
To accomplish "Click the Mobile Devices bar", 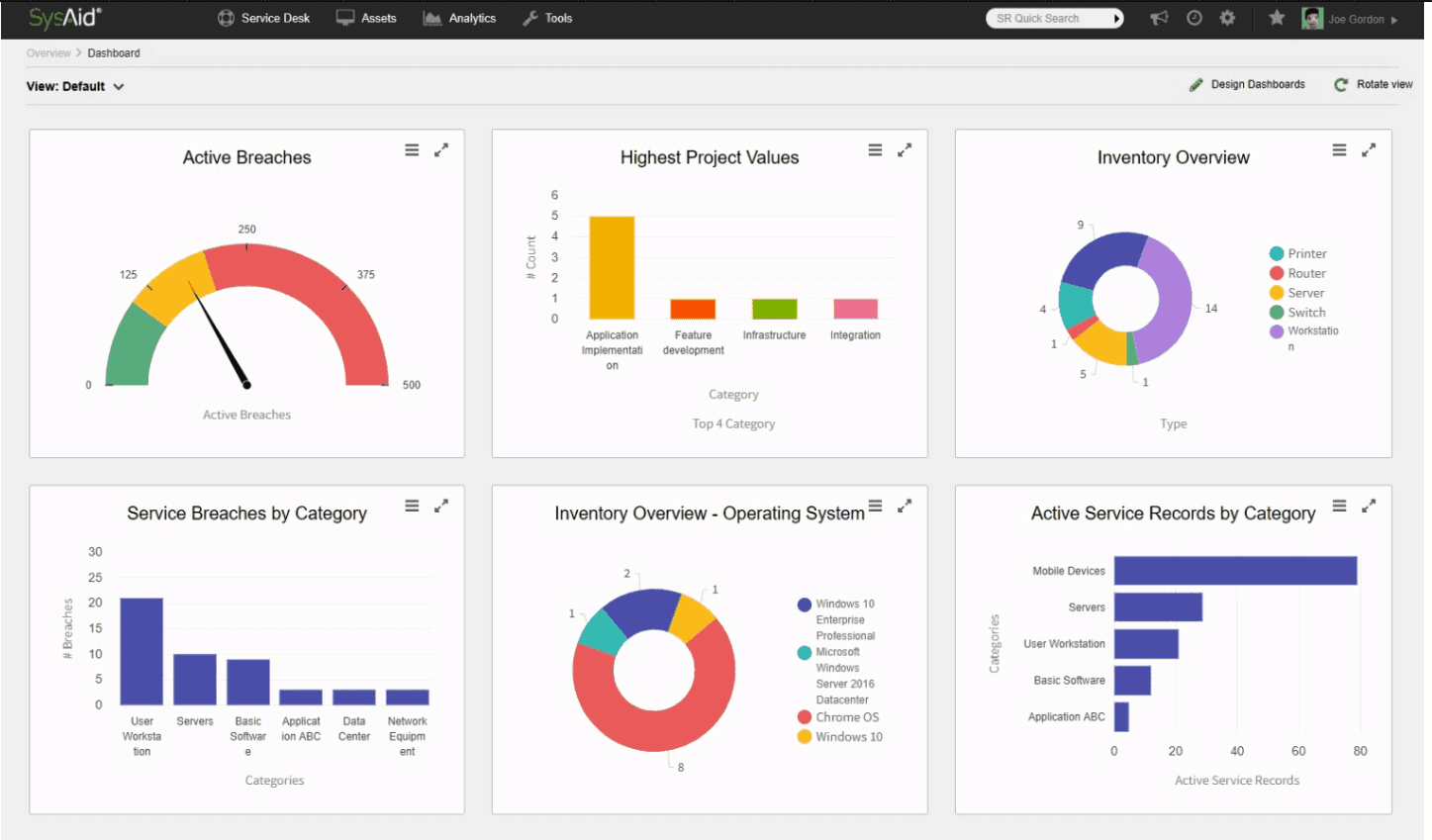I will click(1235, 571).
